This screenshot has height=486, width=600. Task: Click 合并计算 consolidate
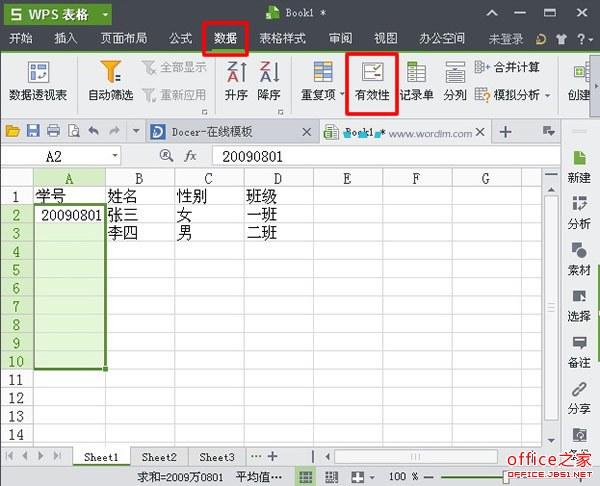click(507, 67)
